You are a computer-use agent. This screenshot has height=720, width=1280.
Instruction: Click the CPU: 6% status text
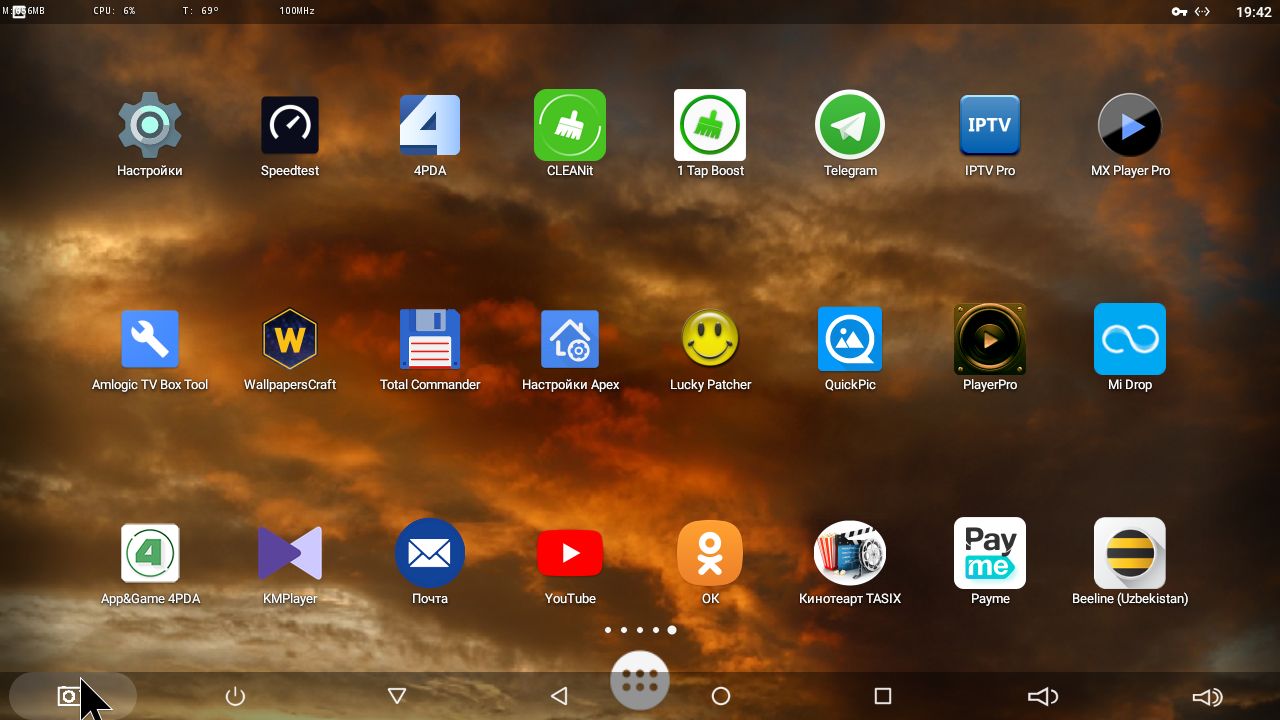pos(114,11)
